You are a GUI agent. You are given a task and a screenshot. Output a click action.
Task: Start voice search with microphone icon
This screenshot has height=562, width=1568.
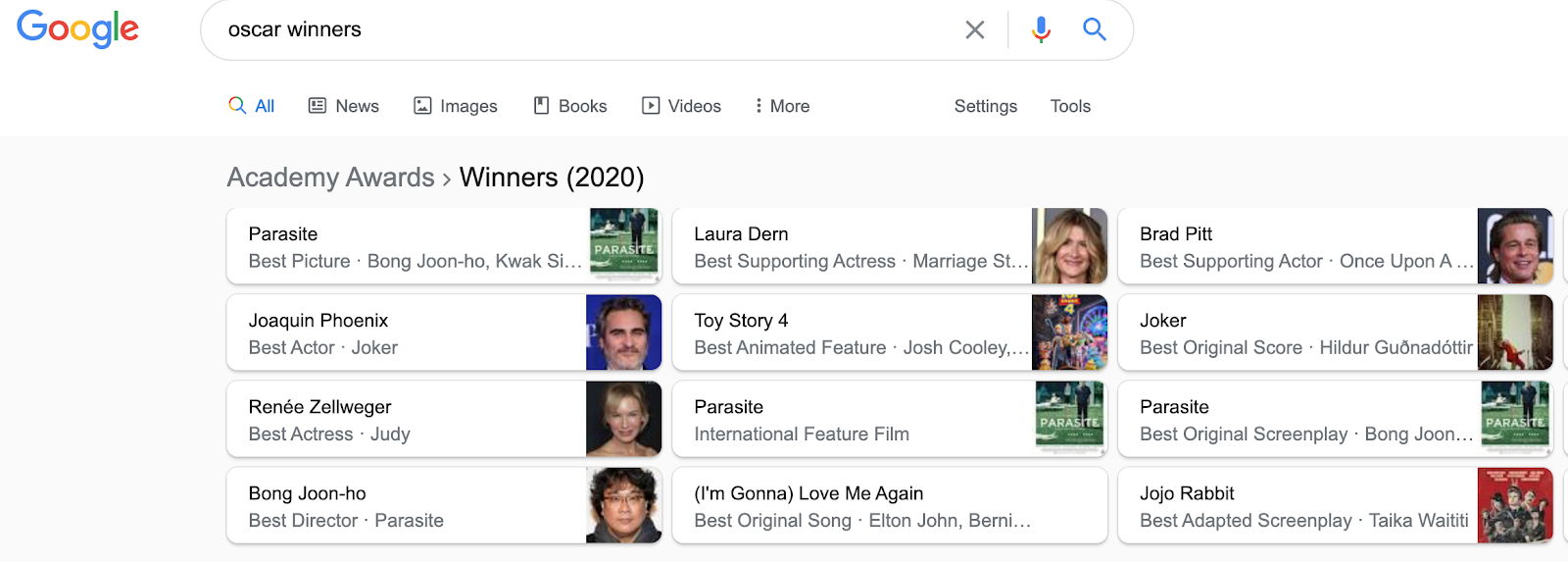(x=1041, y=29)
